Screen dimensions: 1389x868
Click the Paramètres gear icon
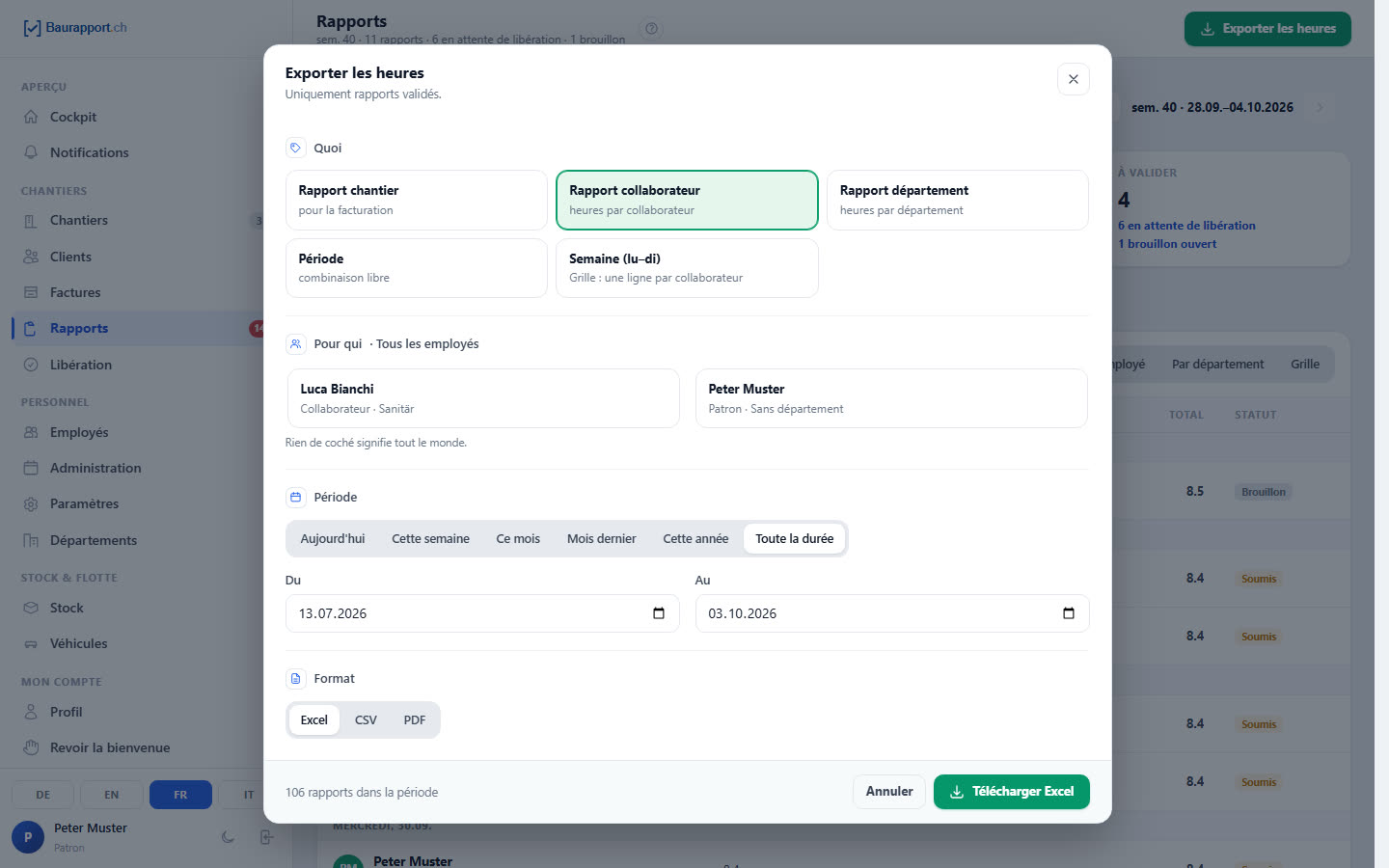click(x=31, y=503)
